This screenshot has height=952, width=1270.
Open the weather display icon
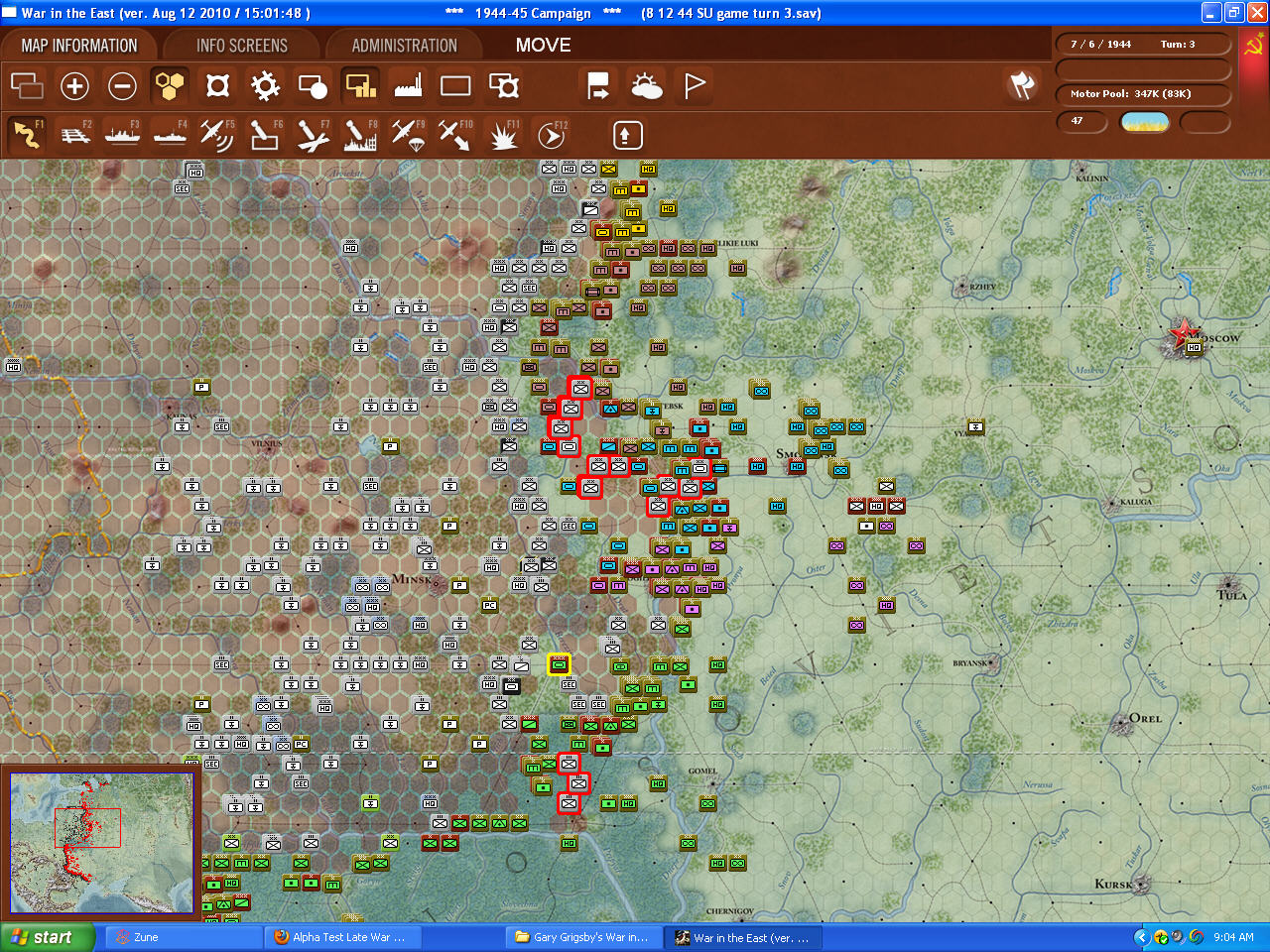(646, 86)
